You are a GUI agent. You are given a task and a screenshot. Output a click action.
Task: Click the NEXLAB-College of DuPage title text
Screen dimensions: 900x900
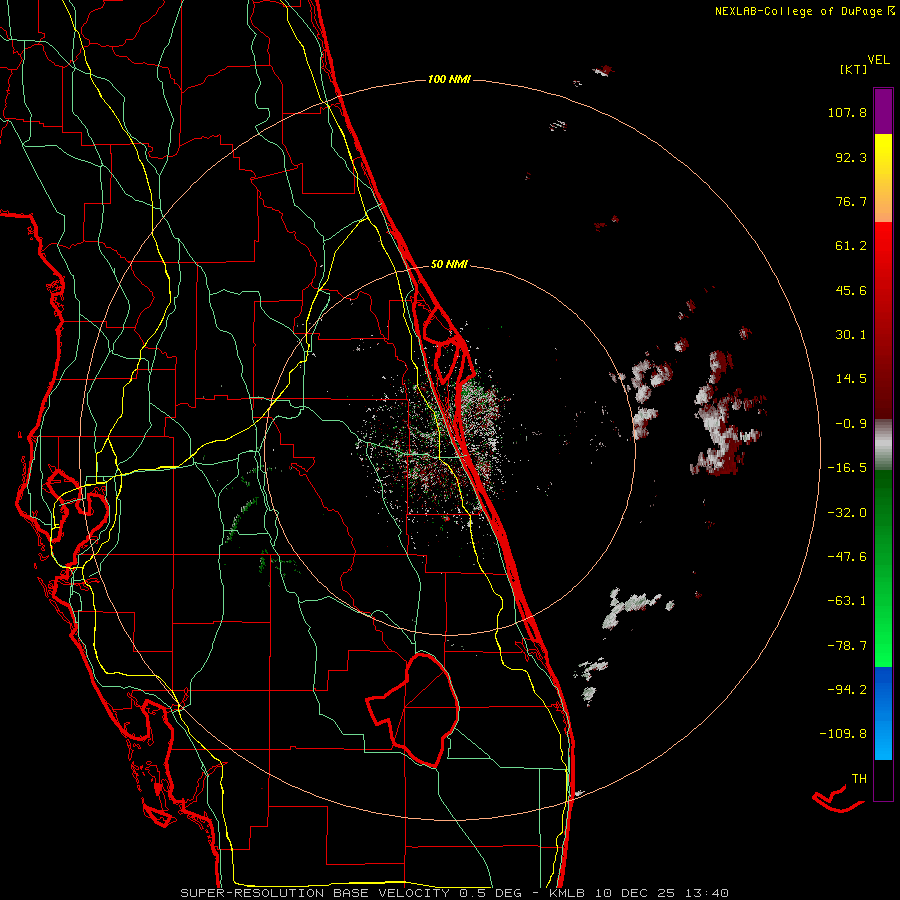coord(798,11)
